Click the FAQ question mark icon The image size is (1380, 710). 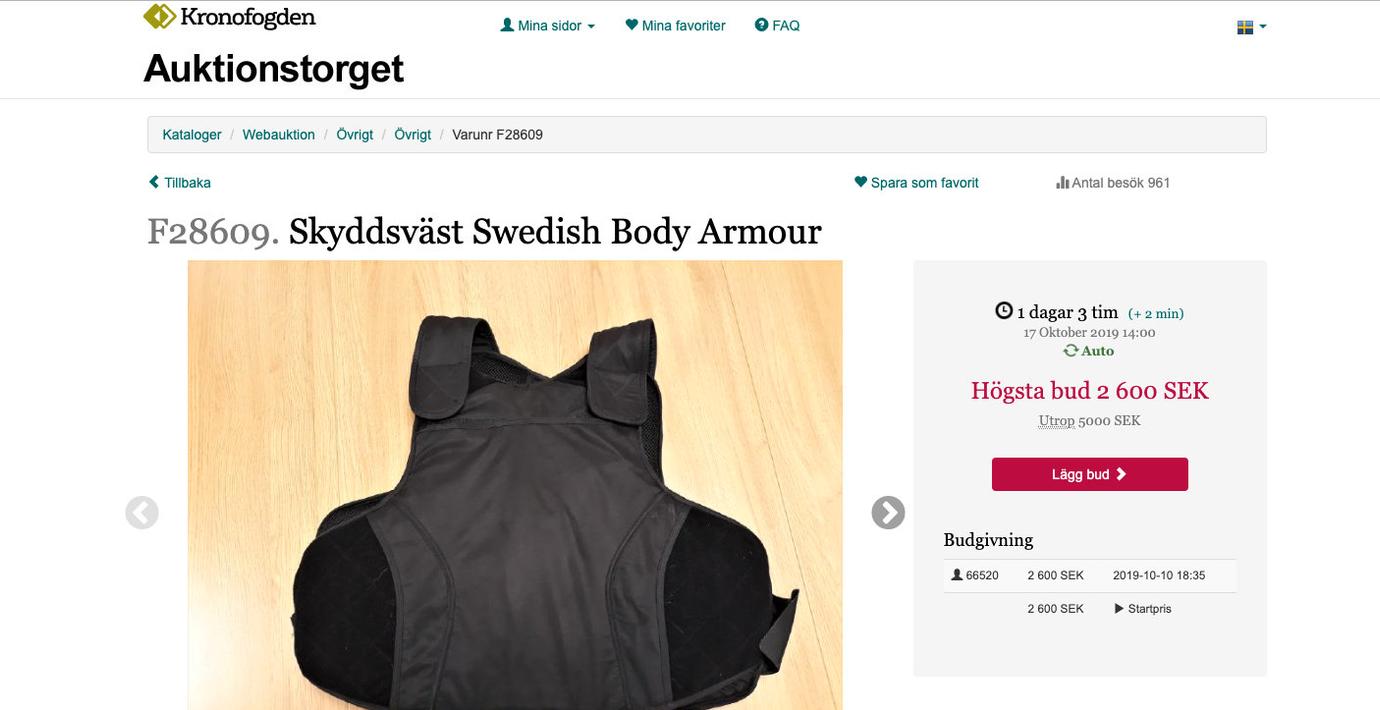coord(761,25)
